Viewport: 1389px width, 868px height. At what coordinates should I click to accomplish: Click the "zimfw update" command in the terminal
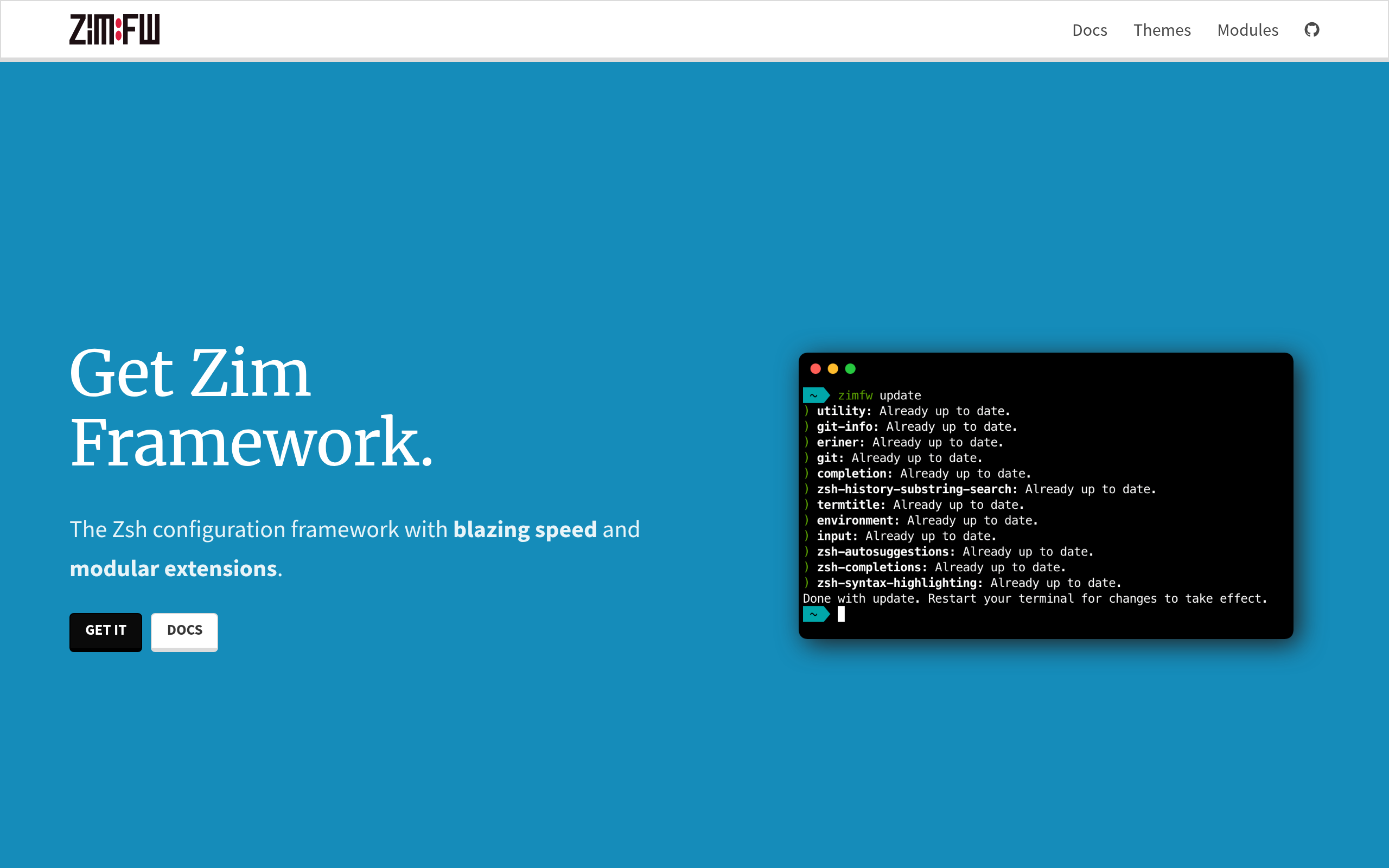880,395
